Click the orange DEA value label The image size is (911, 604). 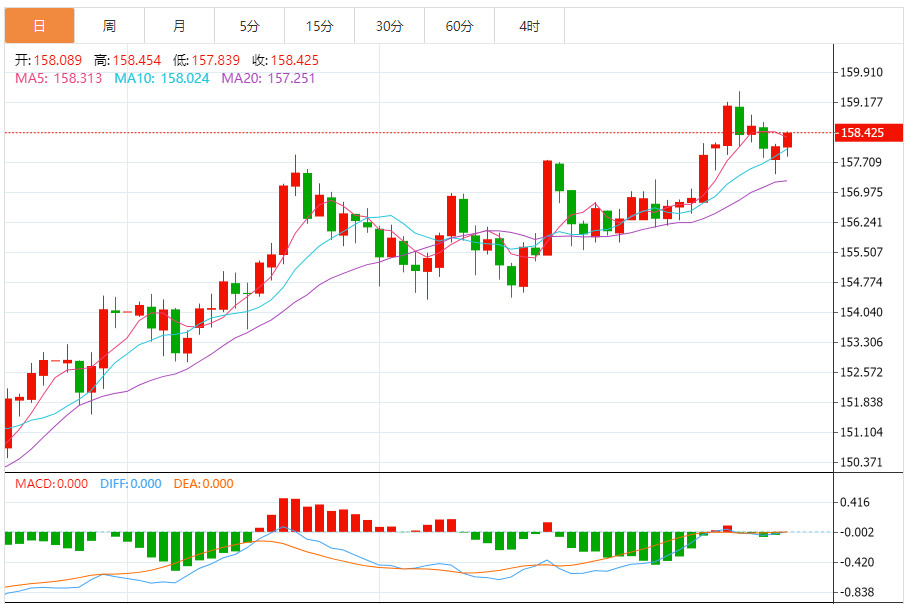click(x=203, y=484)
